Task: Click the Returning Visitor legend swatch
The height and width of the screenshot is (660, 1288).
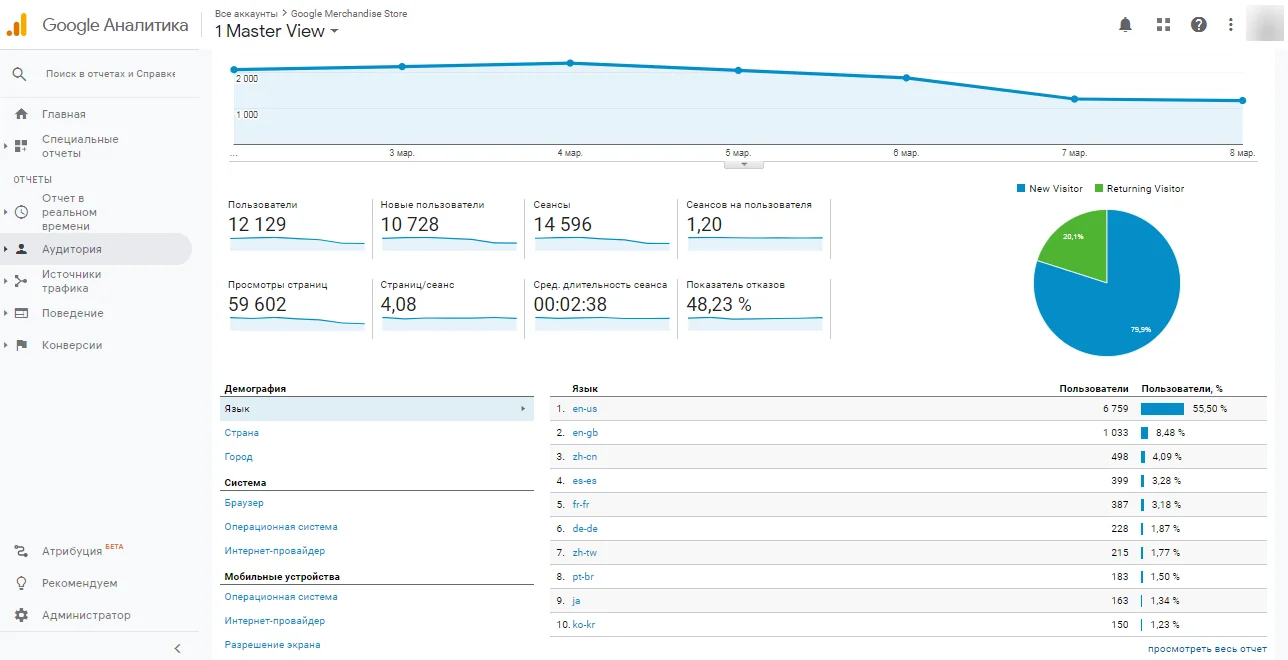Action: (x=1099, y=188)
